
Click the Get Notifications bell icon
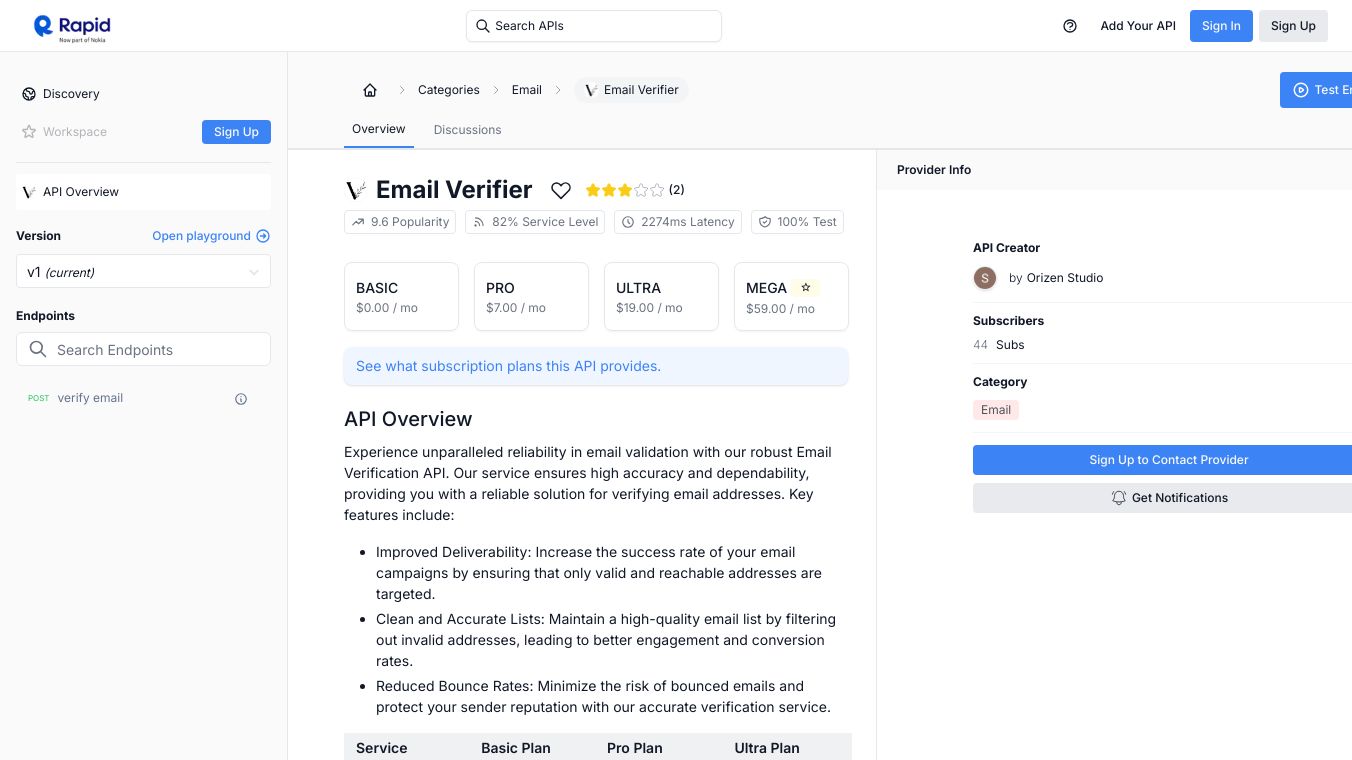pyautogui.click(x=1119, y=498)
